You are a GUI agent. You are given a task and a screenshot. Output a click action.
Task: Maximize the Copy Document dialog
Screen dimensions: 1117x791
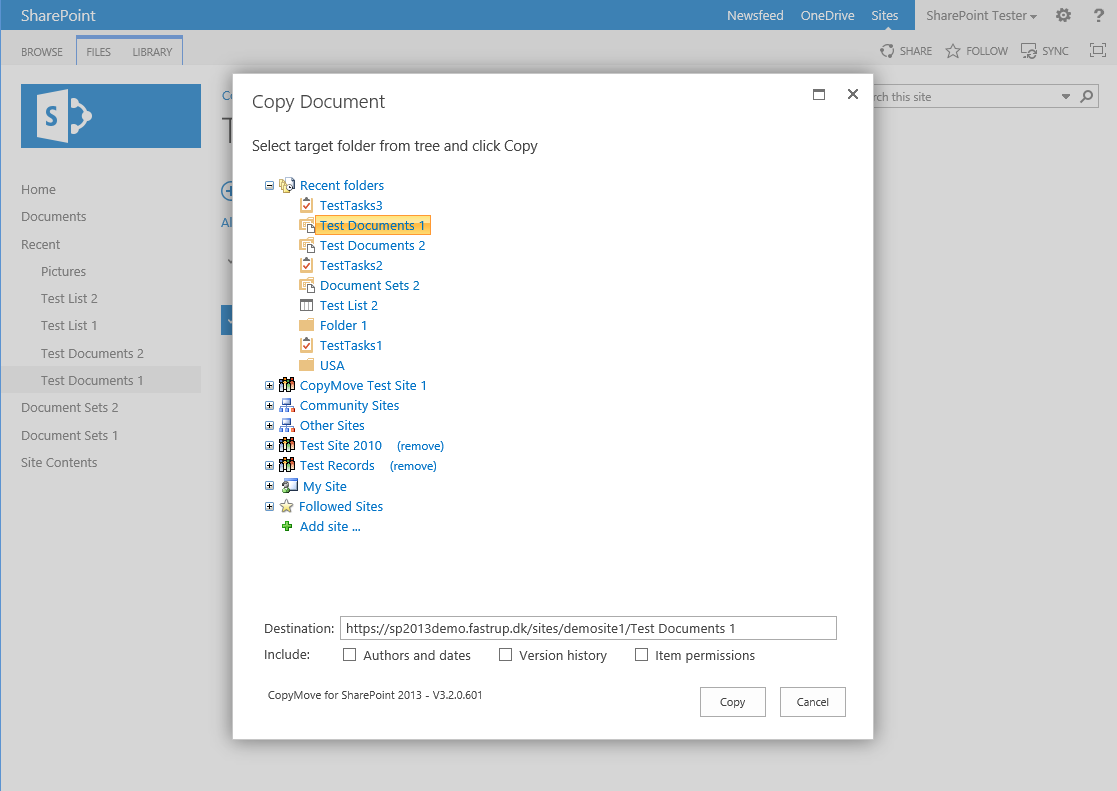coord(819,94)
